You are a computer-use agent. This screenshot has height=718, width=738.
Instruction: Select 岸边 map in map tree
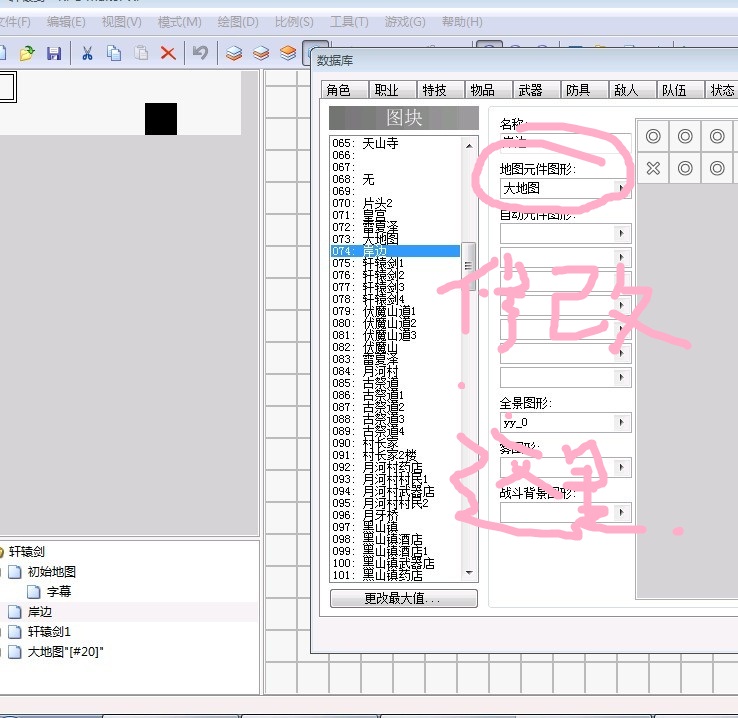point(40,612)
